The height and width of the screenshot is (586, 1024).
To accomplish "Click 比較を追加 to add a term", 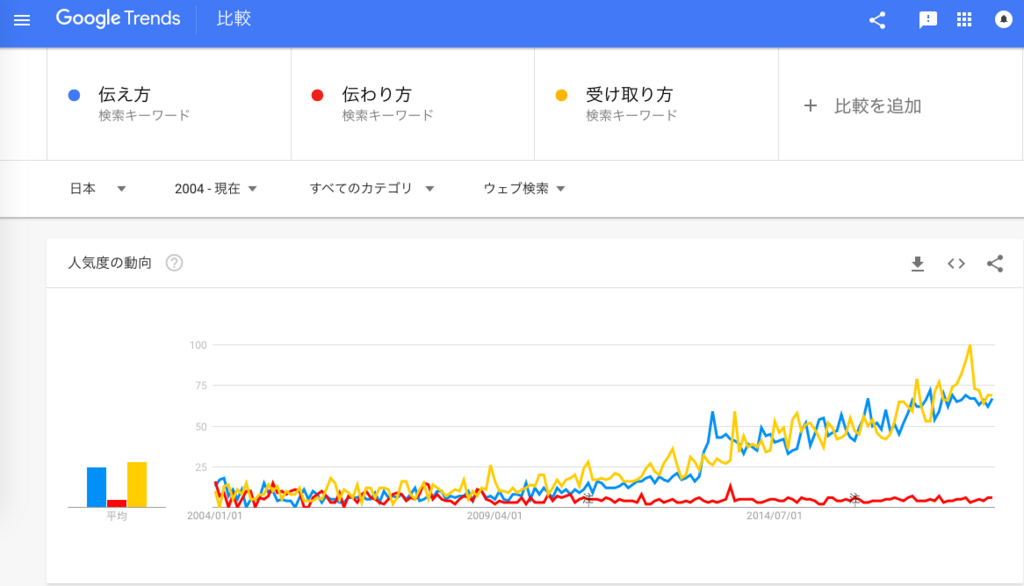I will [x=862, y=106].
